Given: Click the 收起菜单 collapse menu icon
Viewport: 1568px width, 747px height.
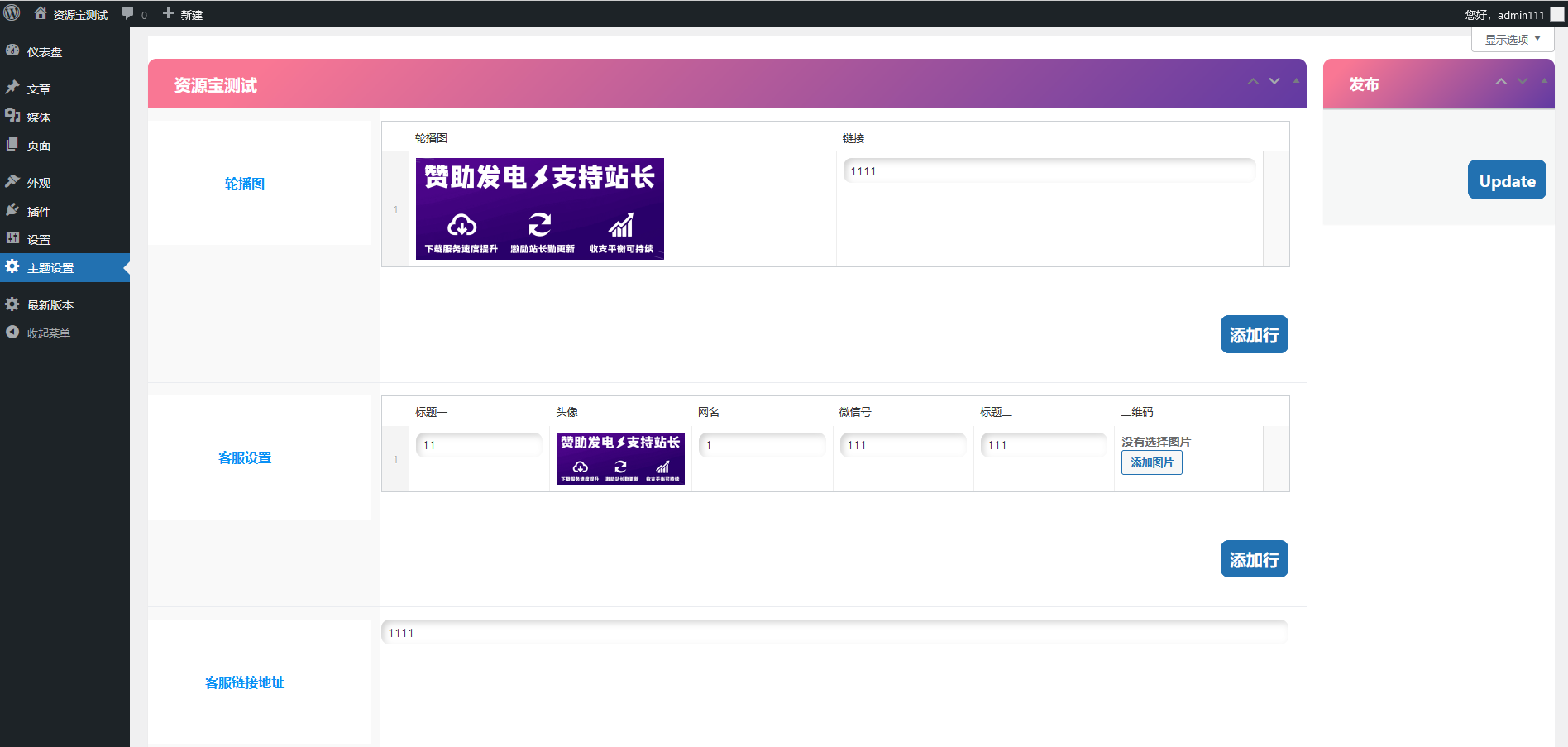Looking at the screenshot, I should click(12, 333).
